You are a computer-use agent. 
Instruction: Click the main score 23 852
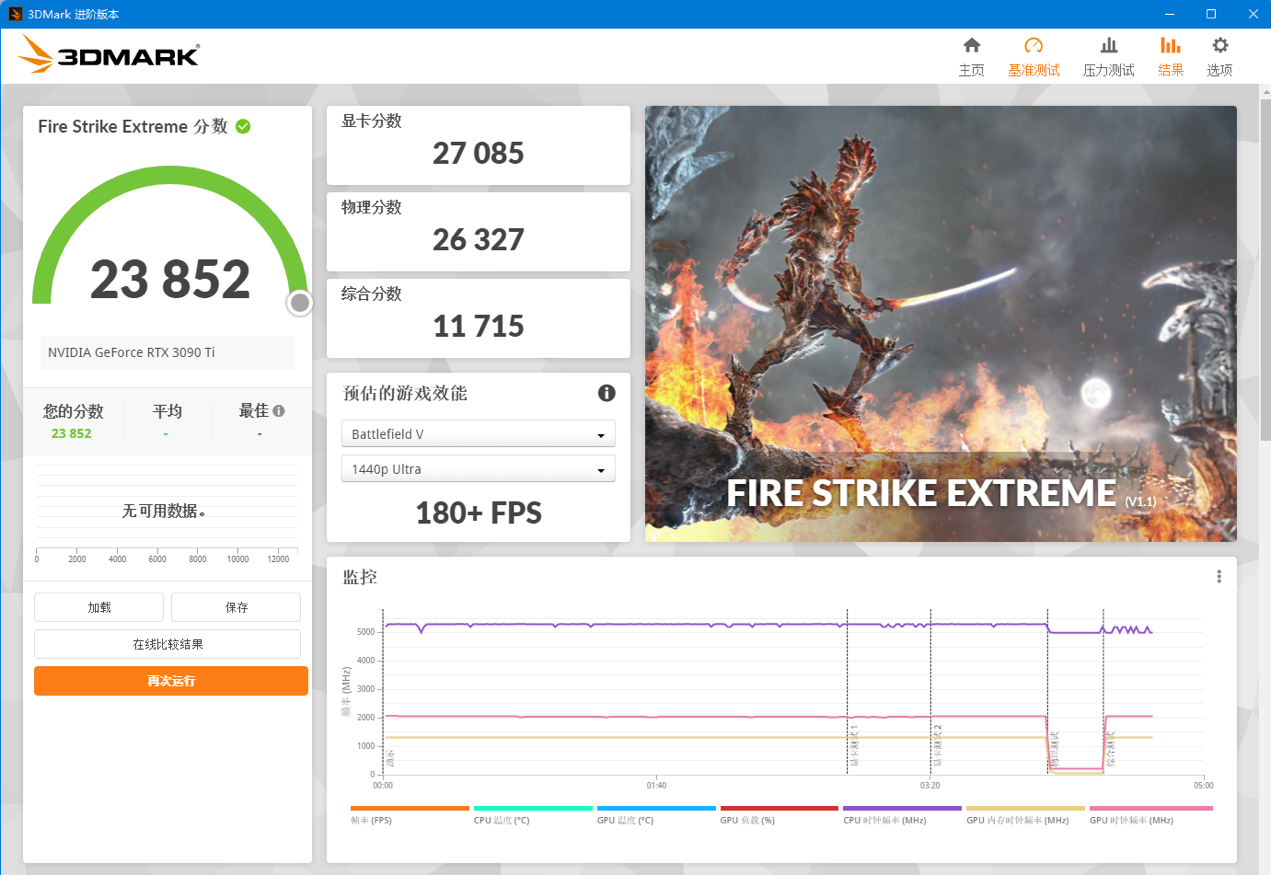170,280
